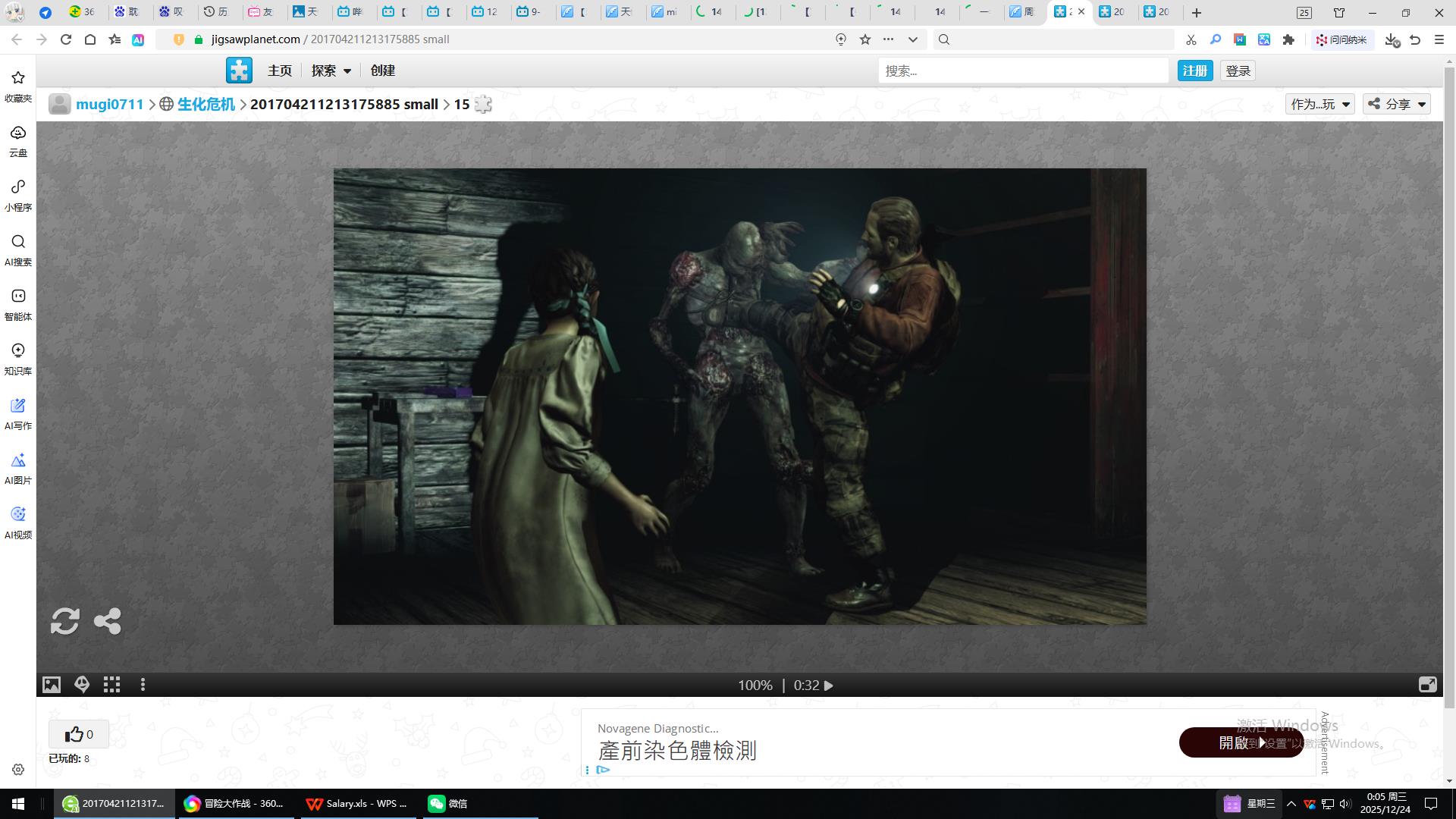Open the 微信 app in the taskbar
The height and width of the screenshot is (819, 1456).
point(447,804)
